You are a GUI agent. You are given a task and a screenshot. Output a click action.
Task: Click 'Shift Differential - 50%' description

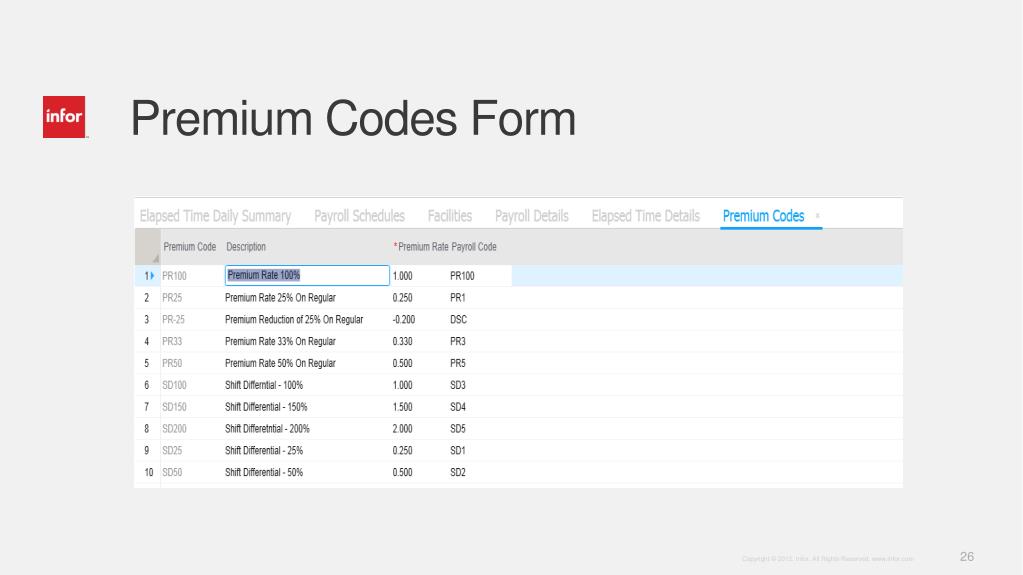click(264, 473)
